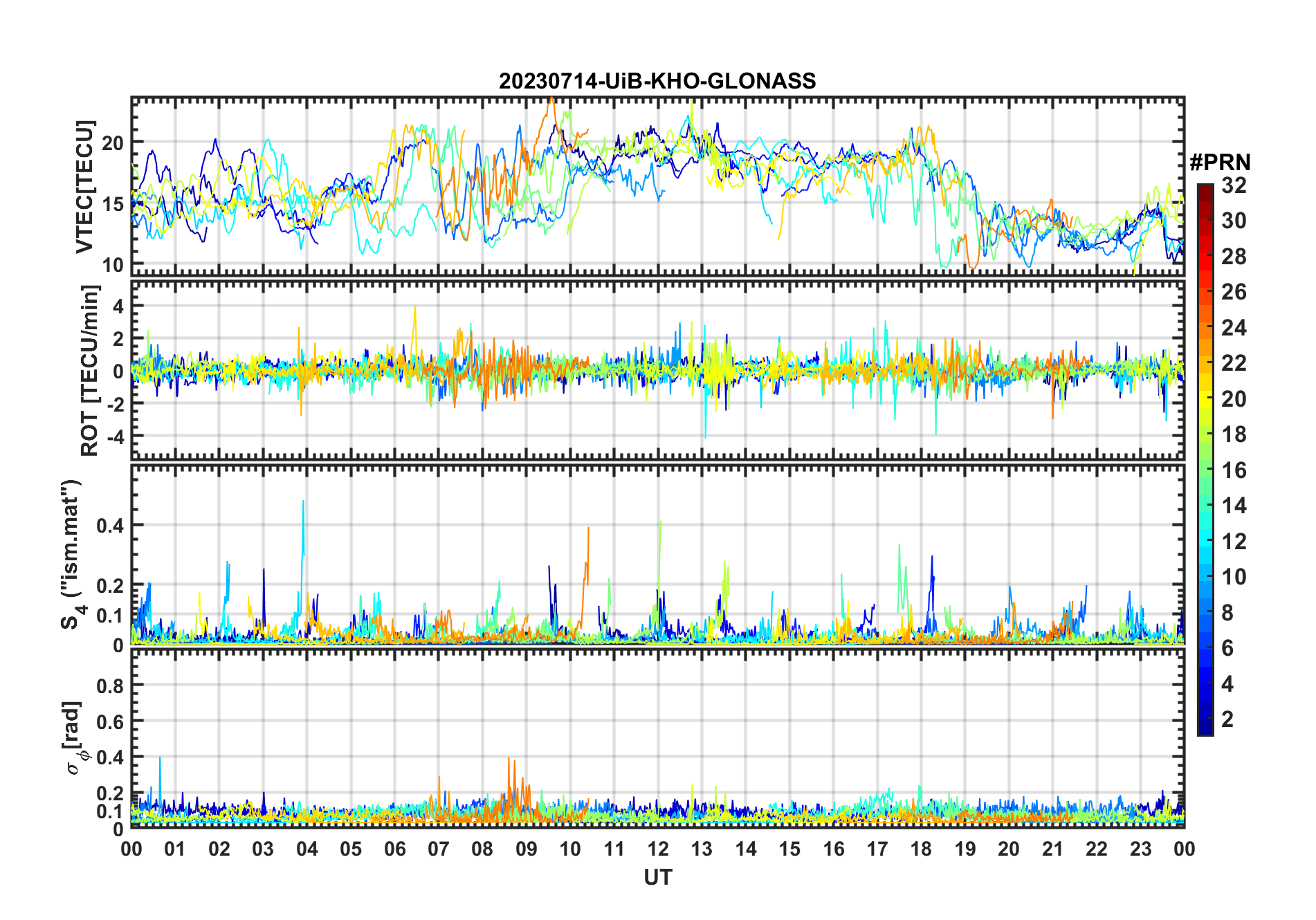This screenshot has width=1316, height=920.
Task: Click colorbar tick label 2
Action: [1227, 719]
